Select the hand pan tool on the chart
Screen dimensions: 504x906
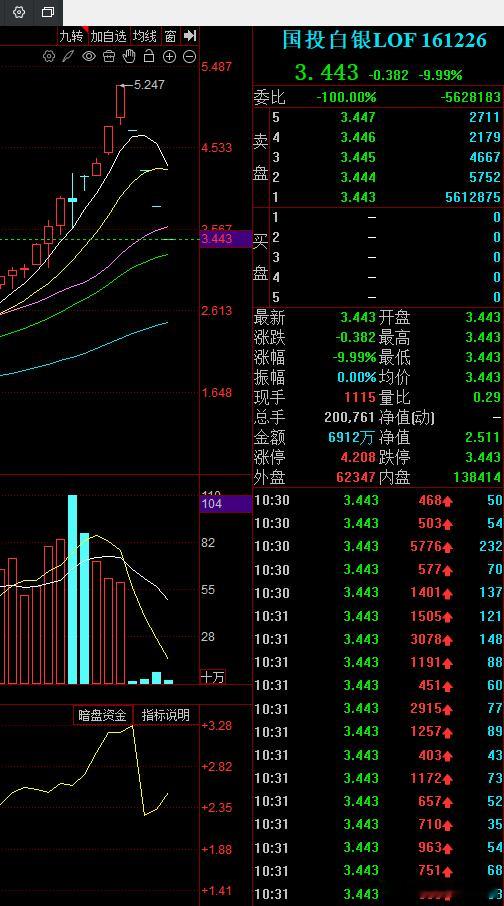(129, 57)
